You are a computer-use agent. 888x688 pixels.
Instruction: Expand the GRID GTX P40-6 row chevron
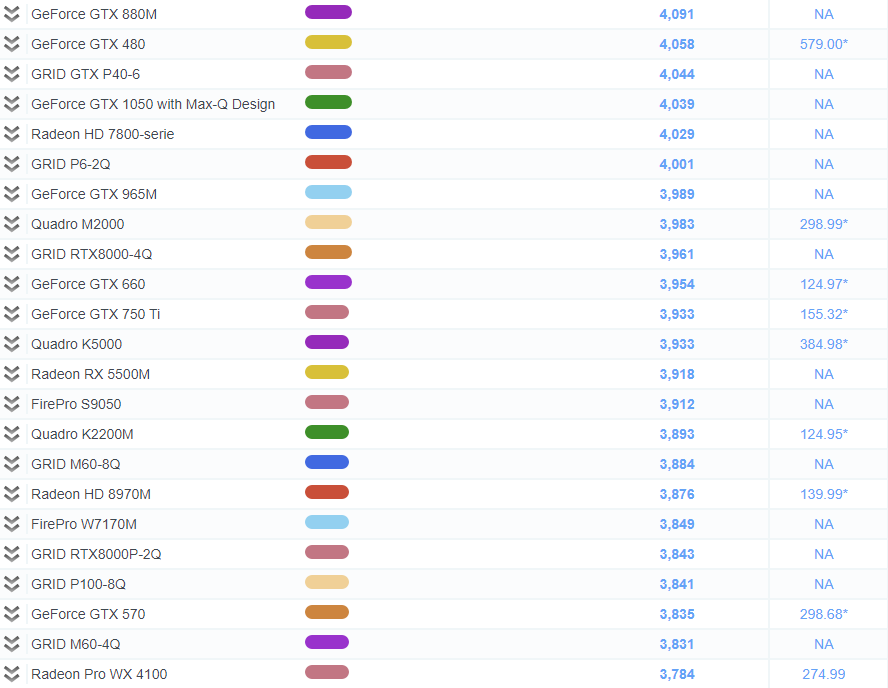11,74
